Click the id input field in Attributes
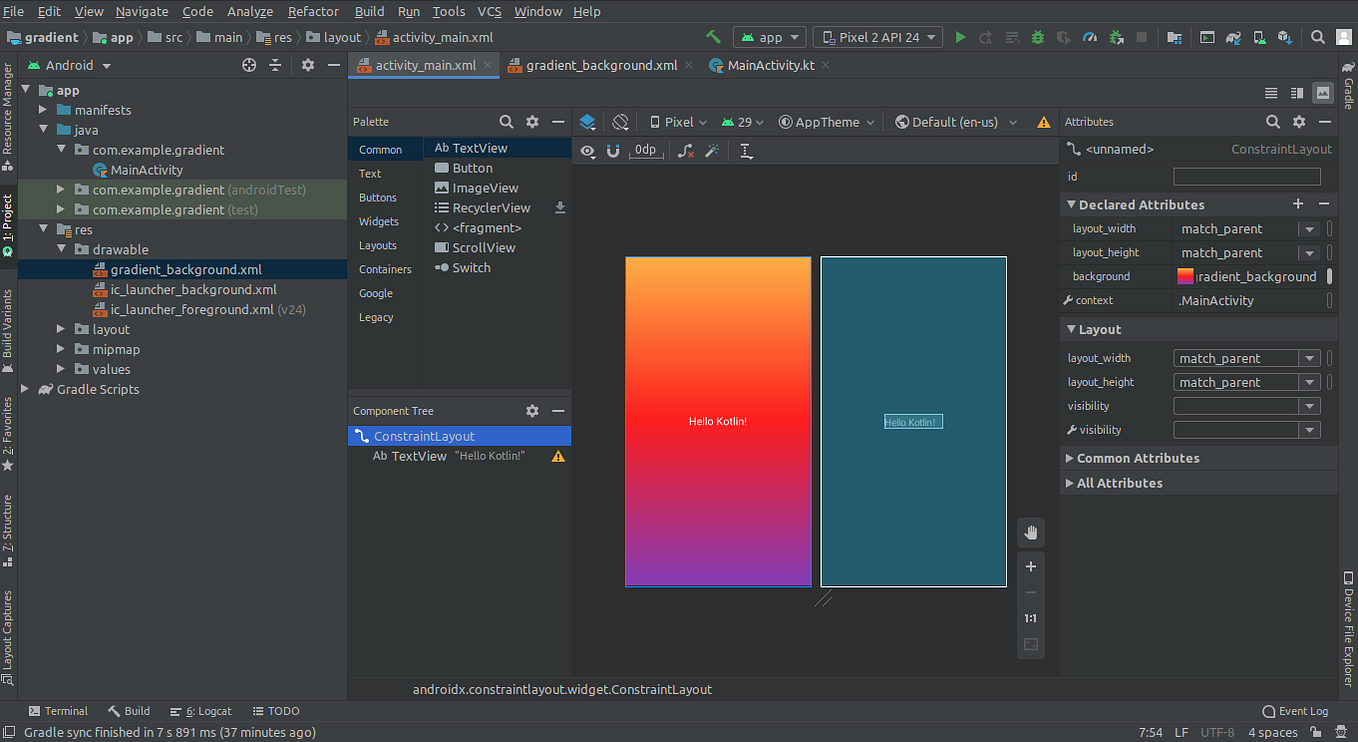Screen dimensions: 1358x742 (1246, 176)
